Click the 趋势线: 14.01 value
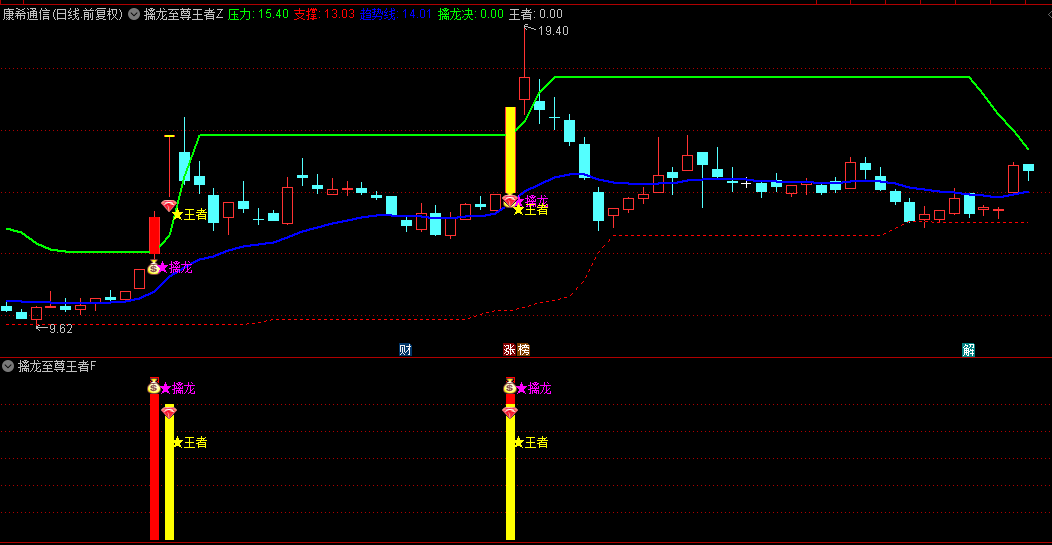The image size is (1052, 545). tap(396, 13)
